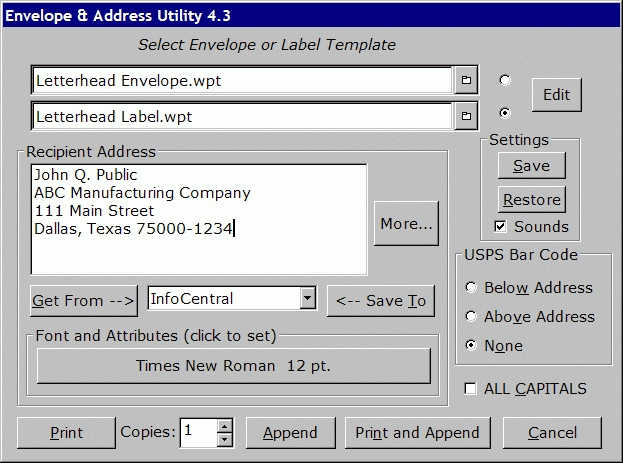
Task: Restore saved settings
Action: point(532,199)
